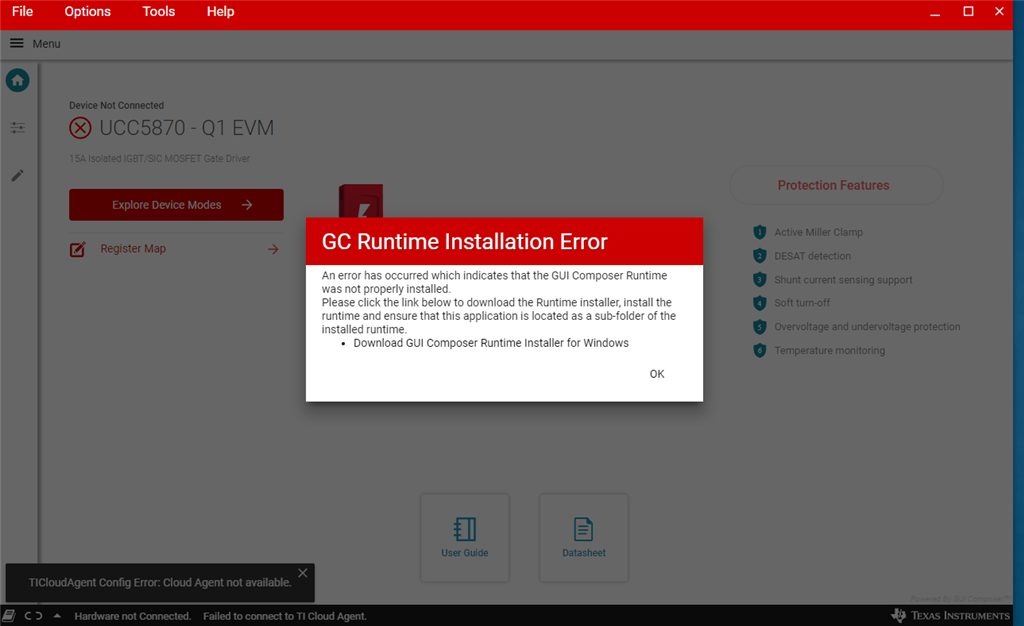Image resolution: width=1024 pixels, height=626 pixels.
Task: Select the pencil edit icon in sidebar
Action: tap(18, 176)
